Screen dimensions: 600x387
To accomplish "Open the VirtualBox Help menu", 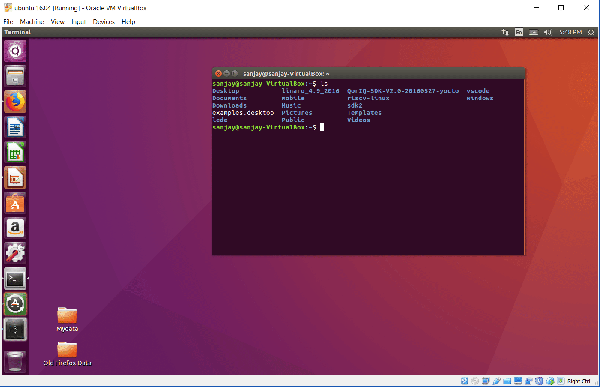I will [128, 21].
